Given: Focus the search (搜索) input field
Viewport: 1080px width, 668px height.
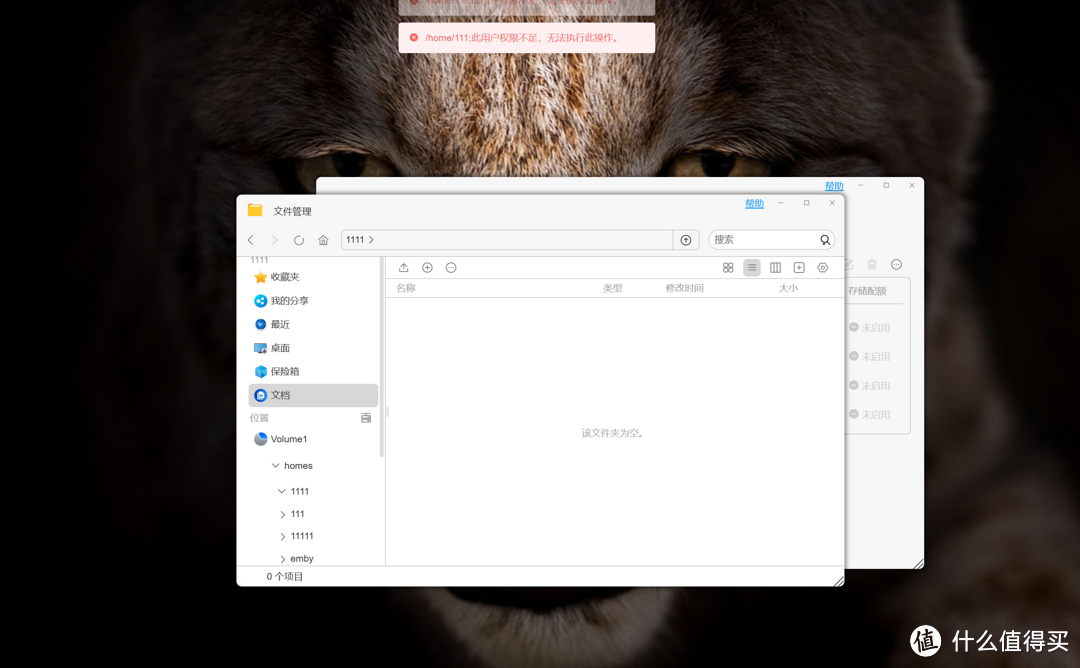Looking at the screenshot, I should click(x=763, y=240).
